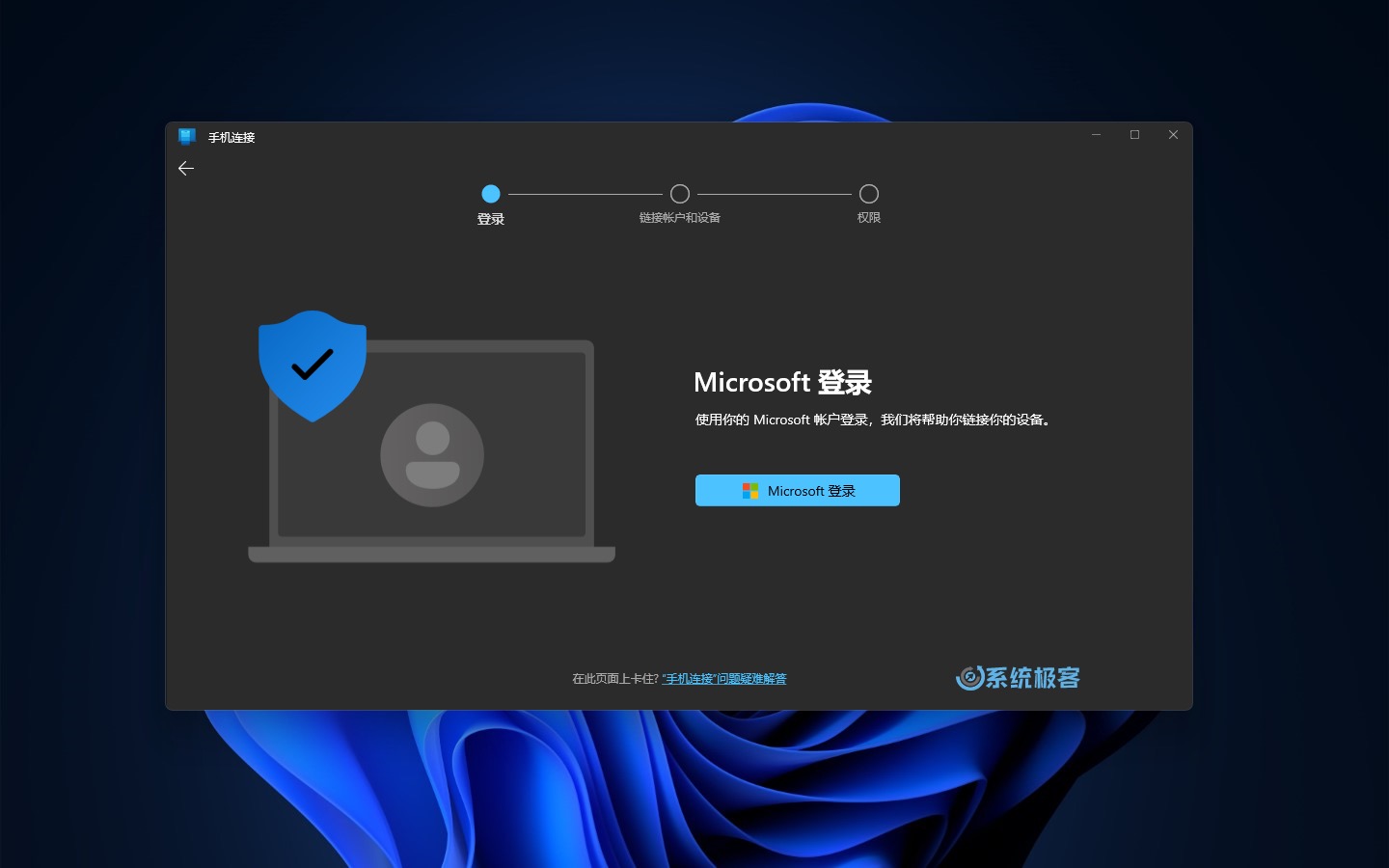Select the 权限 step circle
Screen dimensions: 1389x868
869,194
